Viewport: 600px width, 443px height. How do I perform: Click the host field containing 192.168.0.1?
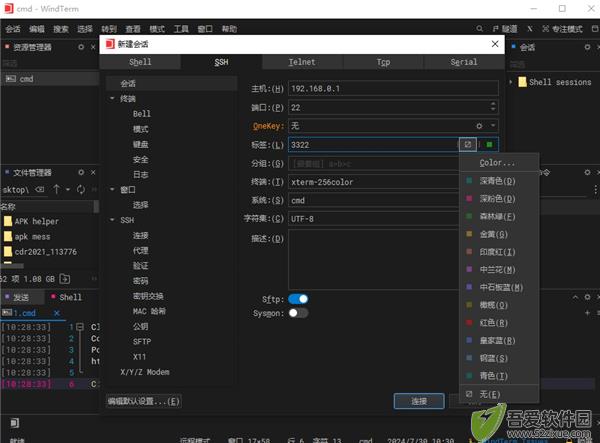click(393, 88)
